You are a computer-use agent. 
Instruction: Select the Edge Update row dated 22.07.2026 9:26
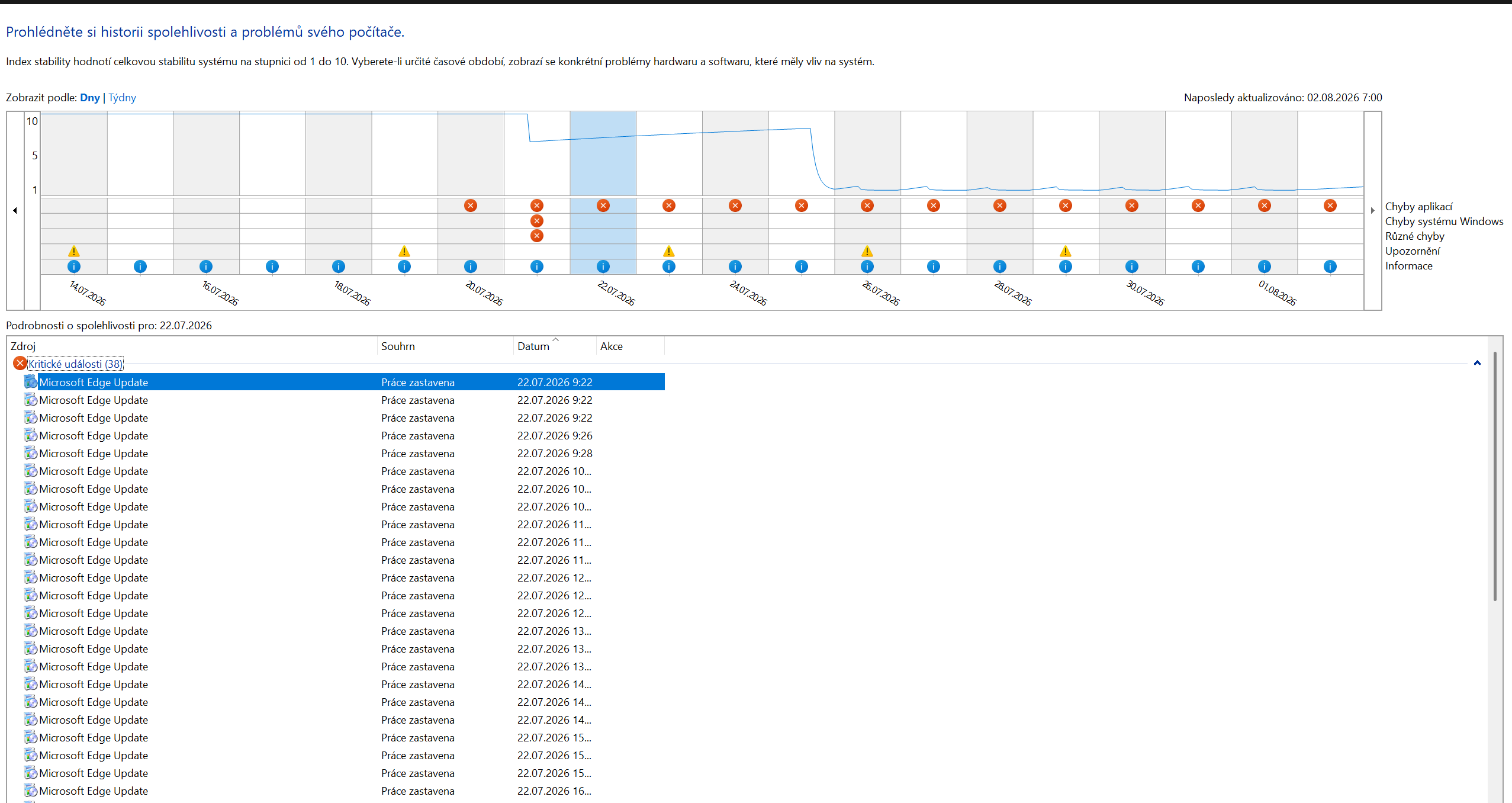pos(345,435)
